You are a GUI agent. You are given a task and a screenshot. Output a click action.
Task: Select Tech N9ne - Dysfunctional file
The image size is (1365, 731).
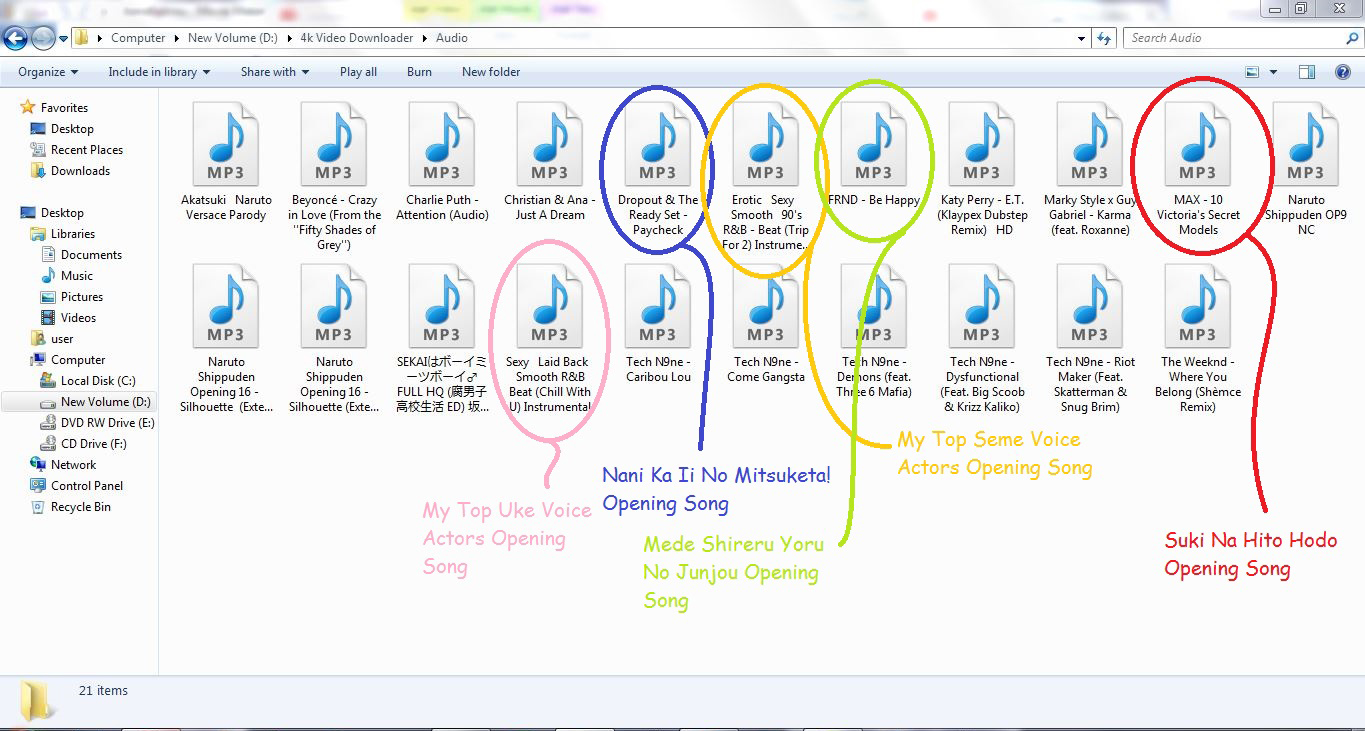point(982,340)
